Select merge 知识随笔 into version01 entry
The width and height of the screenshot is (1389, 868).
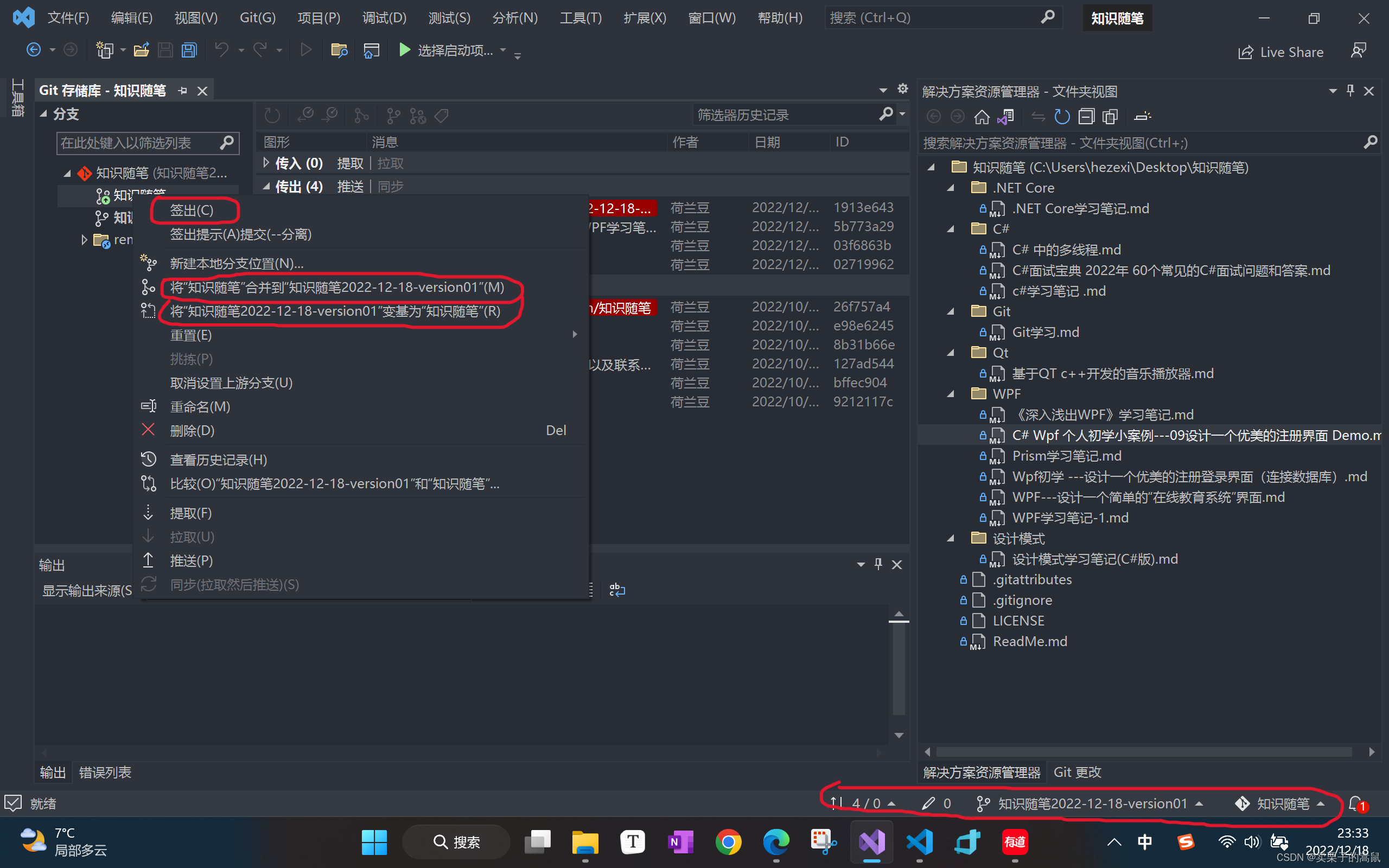pos(337,287)
